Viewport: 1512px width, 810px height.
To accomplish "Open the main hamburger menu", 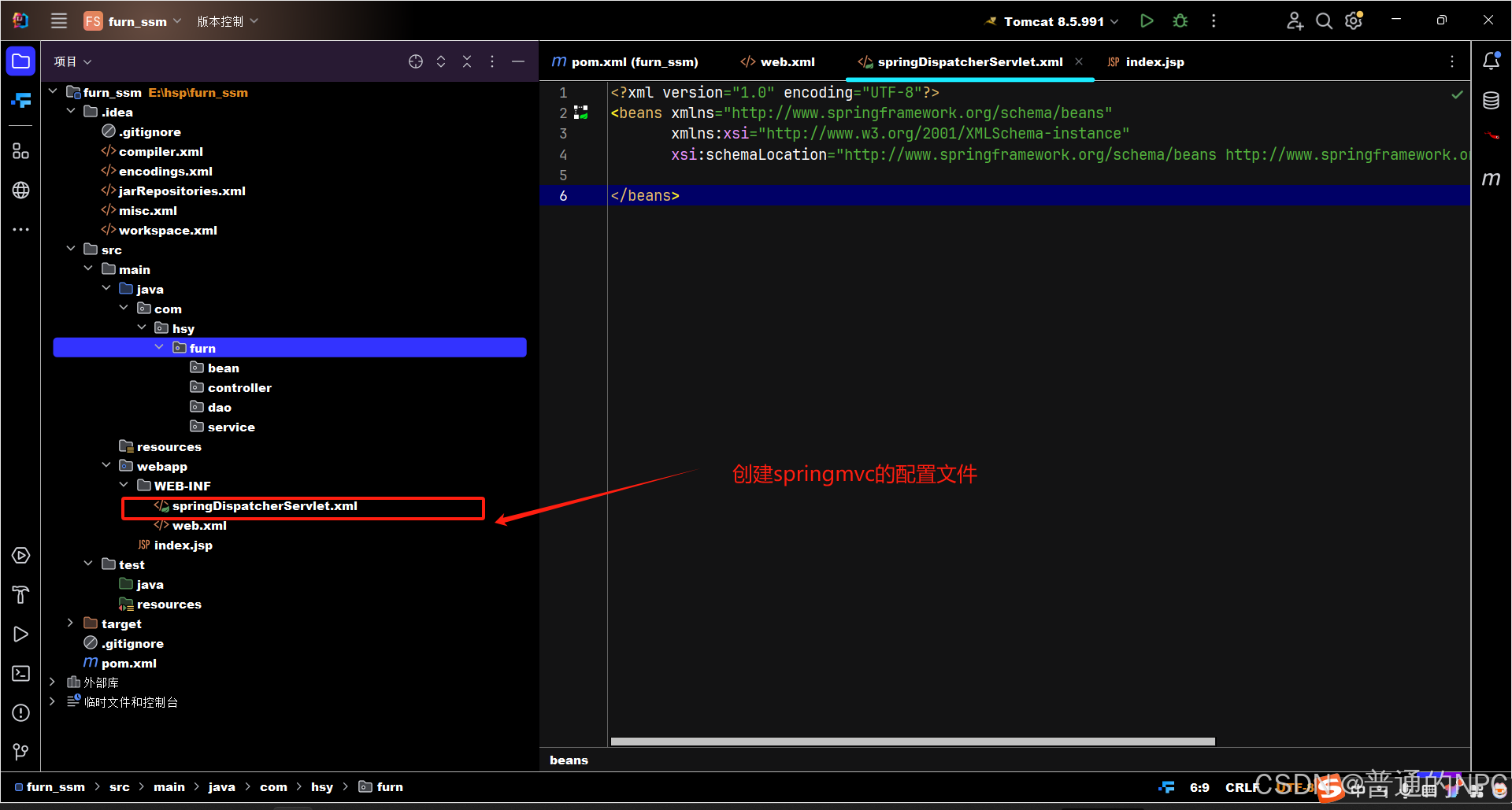I will pyautogui.click(x=59, y=21).
